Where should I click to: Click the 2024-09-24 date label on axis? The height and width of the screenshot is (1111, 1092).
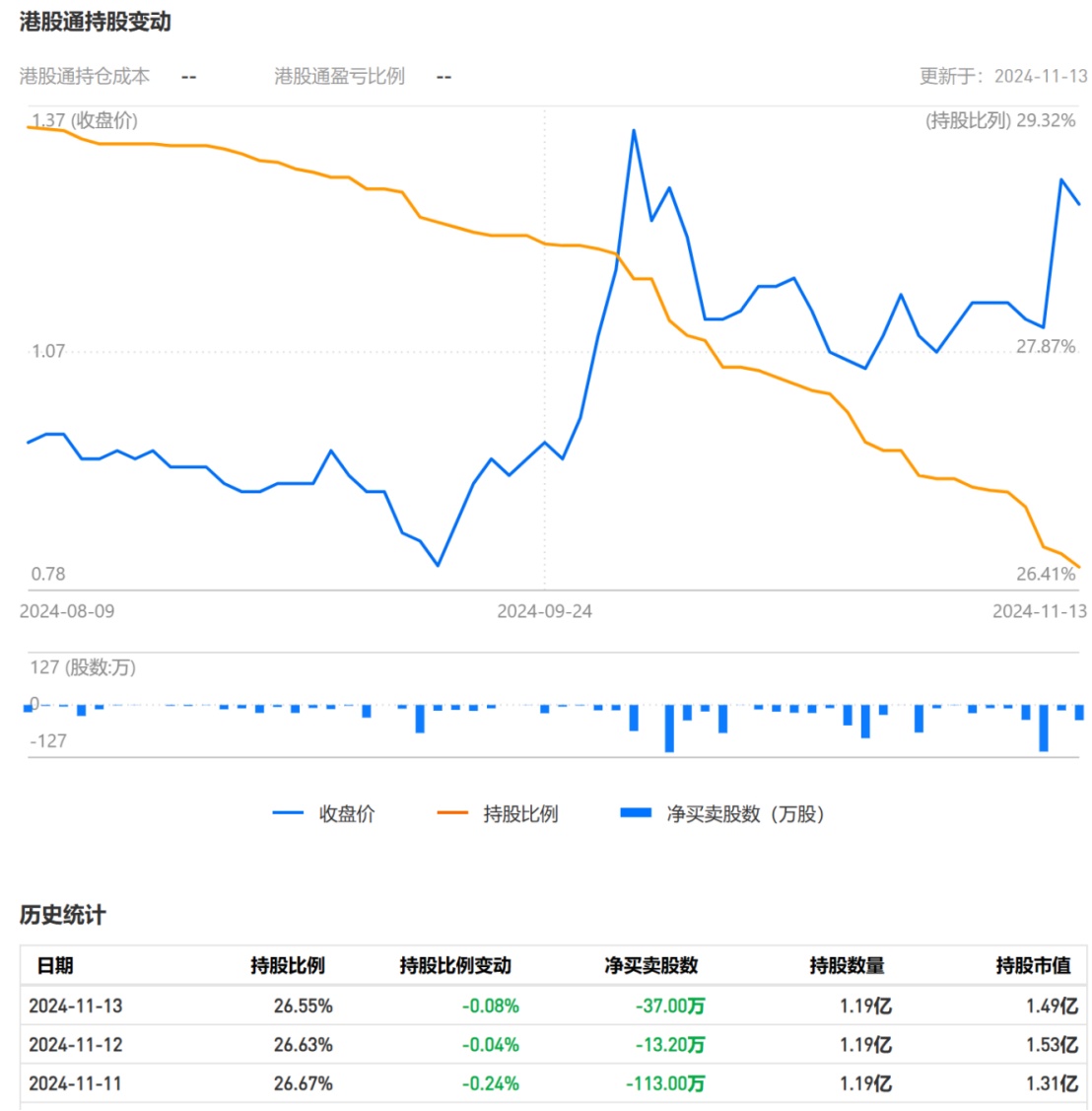tap(544, 611)
